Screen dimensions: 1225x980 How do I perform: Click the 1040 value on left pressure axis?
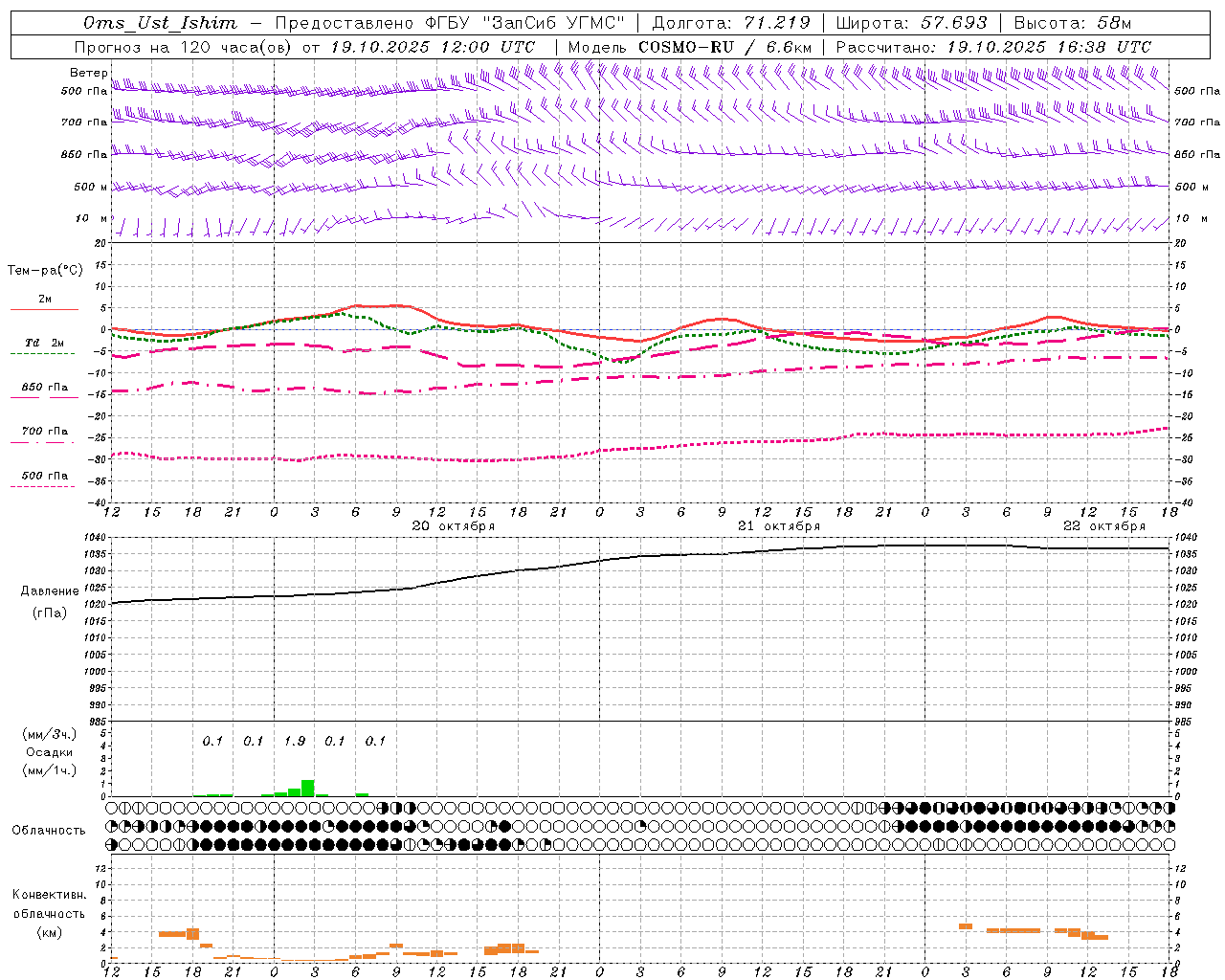coord(96,537)
